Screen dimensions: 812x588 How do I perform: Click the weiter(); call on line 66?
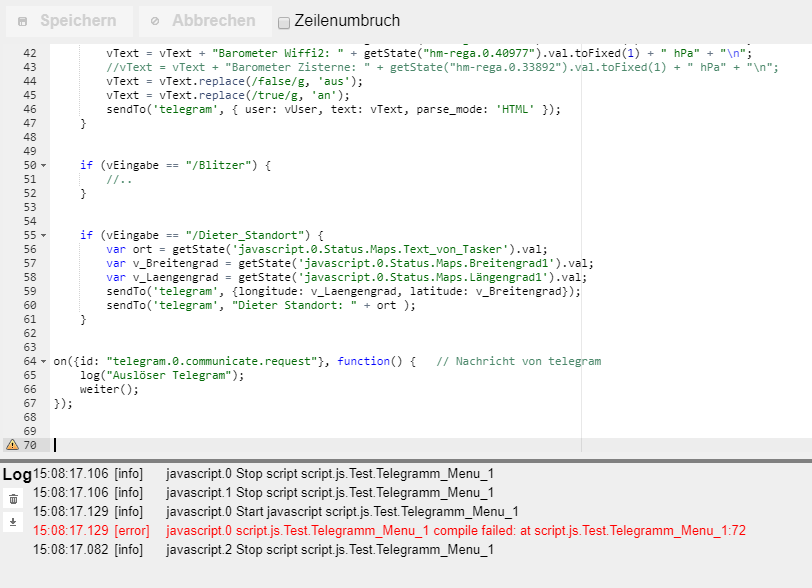[x=109, y=389]
